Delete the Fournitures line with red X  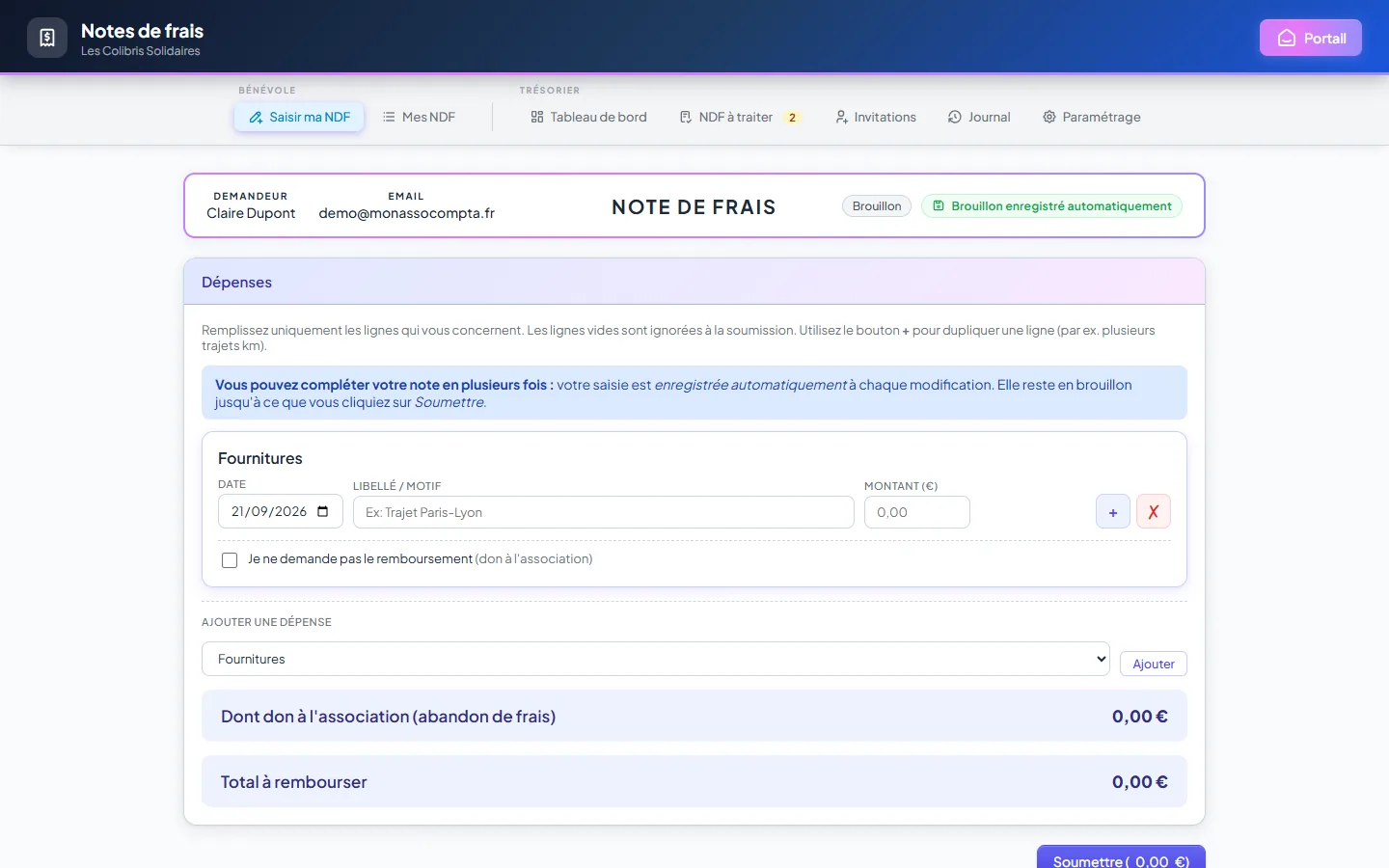pos(1154,511)
